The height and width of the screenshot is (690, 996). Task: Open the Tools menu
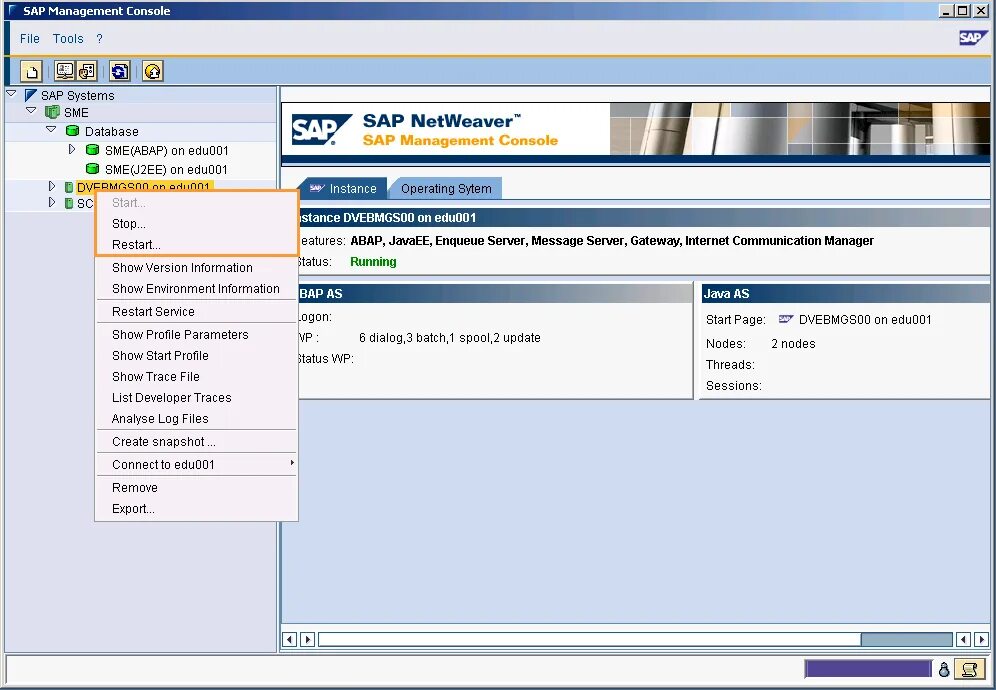point(68,39)
